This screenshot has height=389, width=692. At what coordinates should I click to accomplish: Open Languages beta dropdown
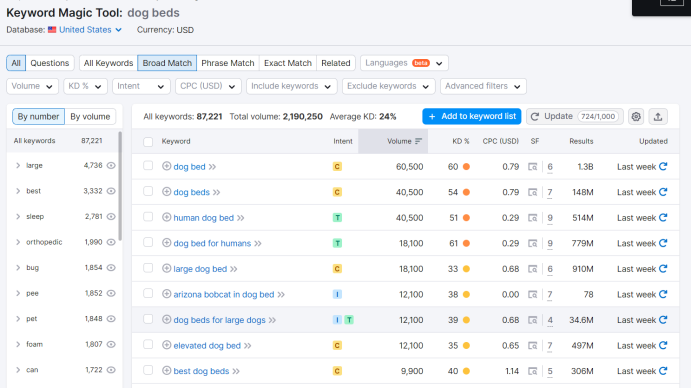404,63
